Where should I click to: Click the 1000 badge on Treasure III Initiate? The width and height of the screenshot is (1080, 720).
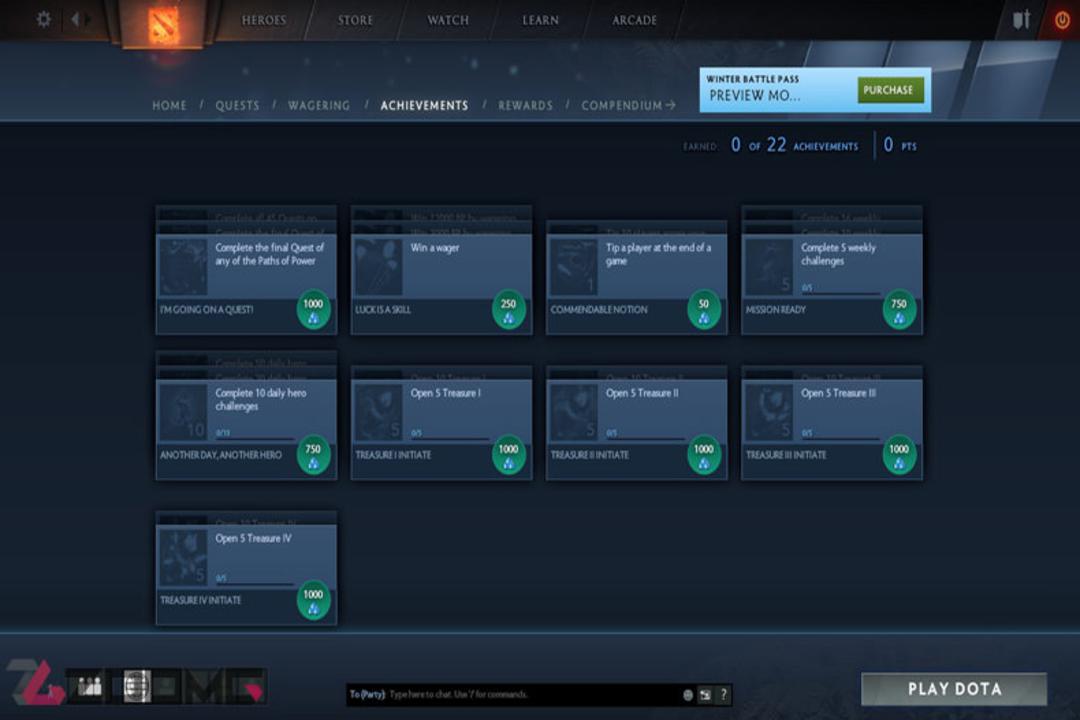pyautogui.click(x=899, y=455)
